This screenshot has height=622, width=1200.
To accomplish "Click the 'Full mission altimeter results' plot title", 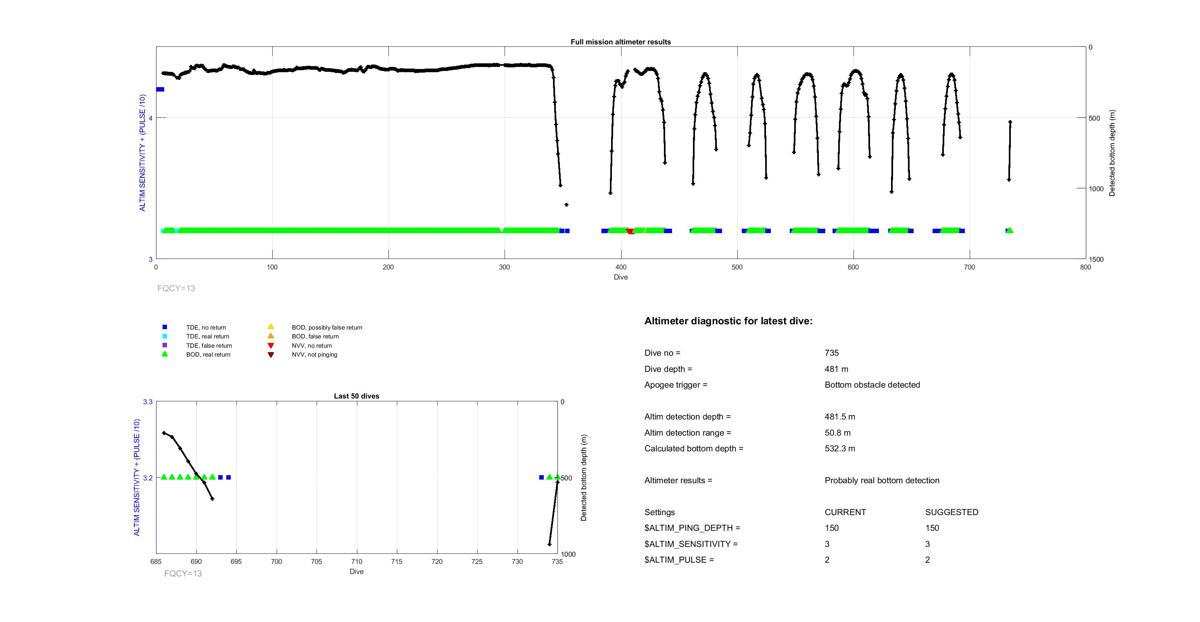I will tap(621, 42).
